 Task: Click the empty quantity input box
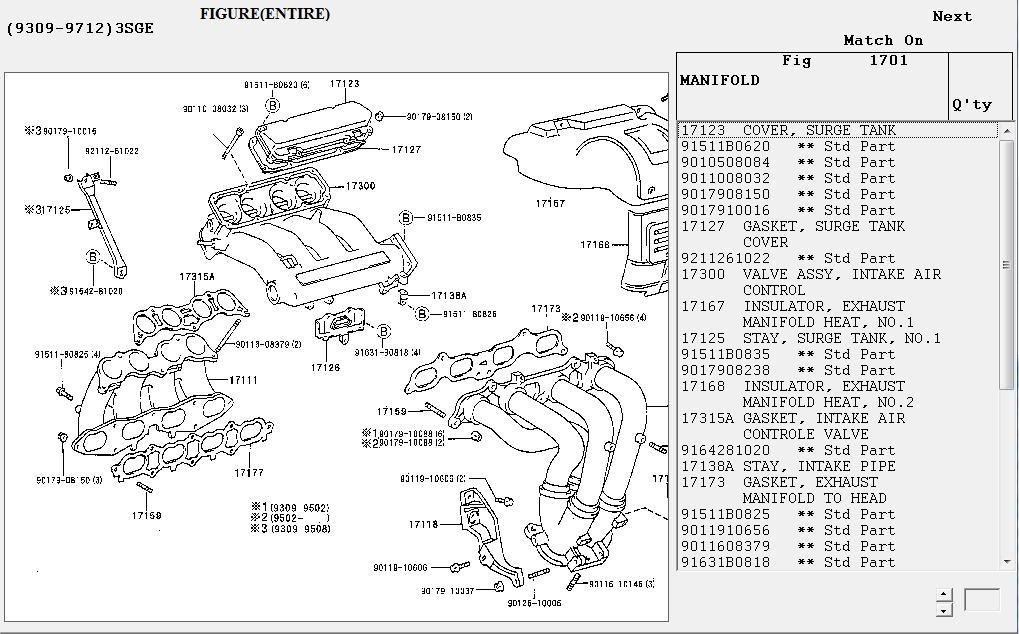pos(981,601)
